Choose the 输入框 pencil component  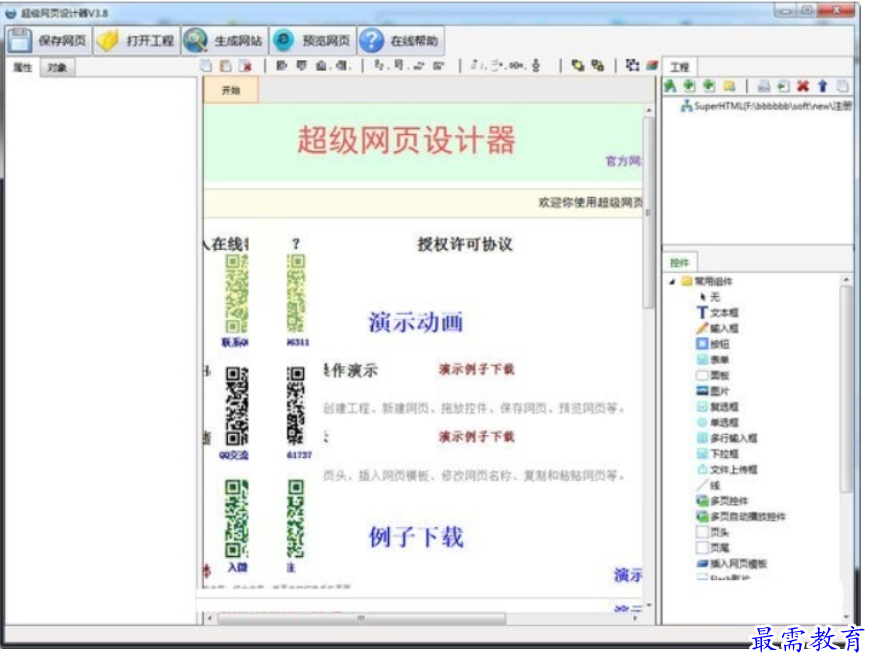pos(717,328)
